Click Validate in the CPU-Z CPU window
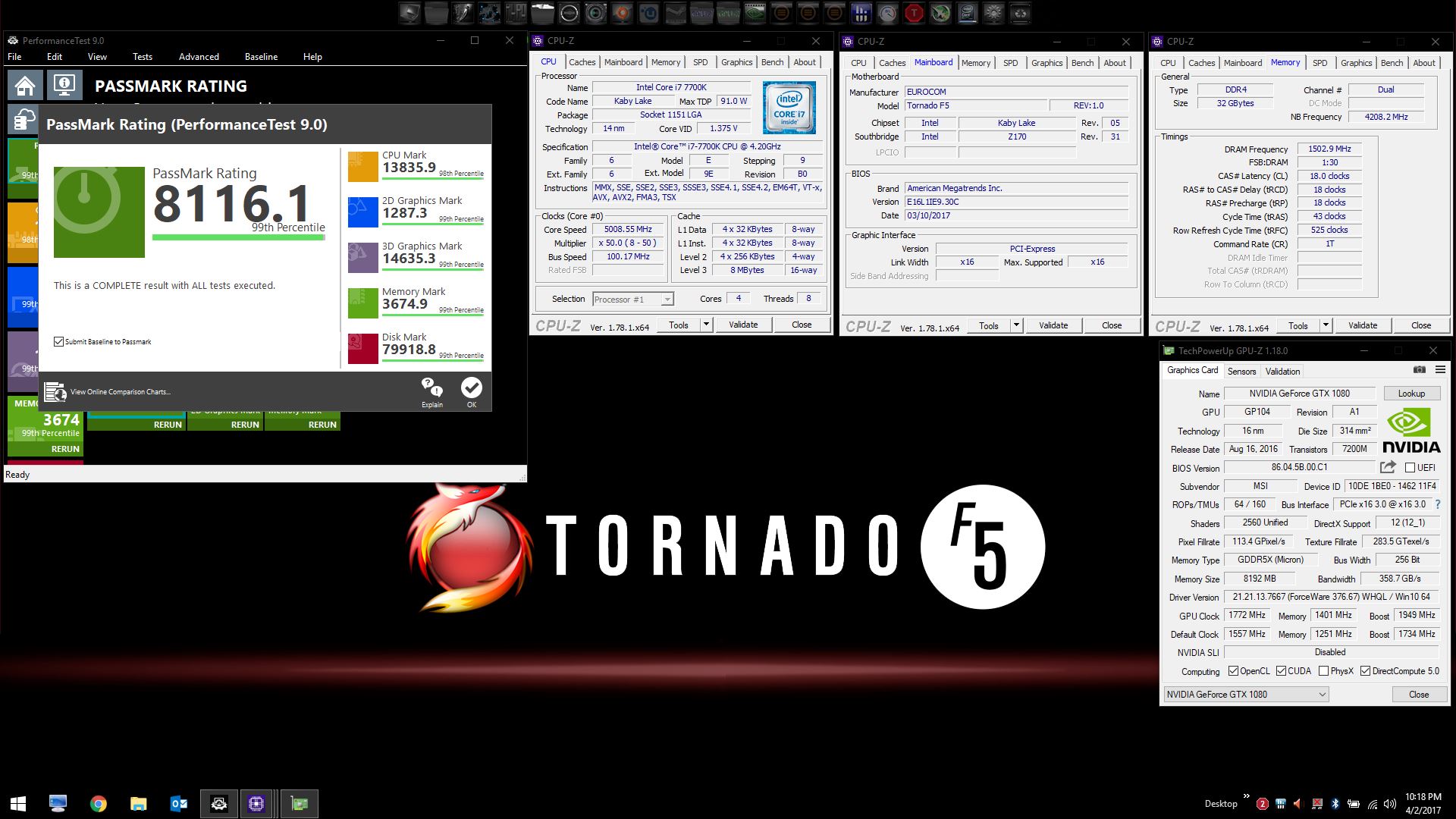Screen dimensions: 1456x819 743,325
